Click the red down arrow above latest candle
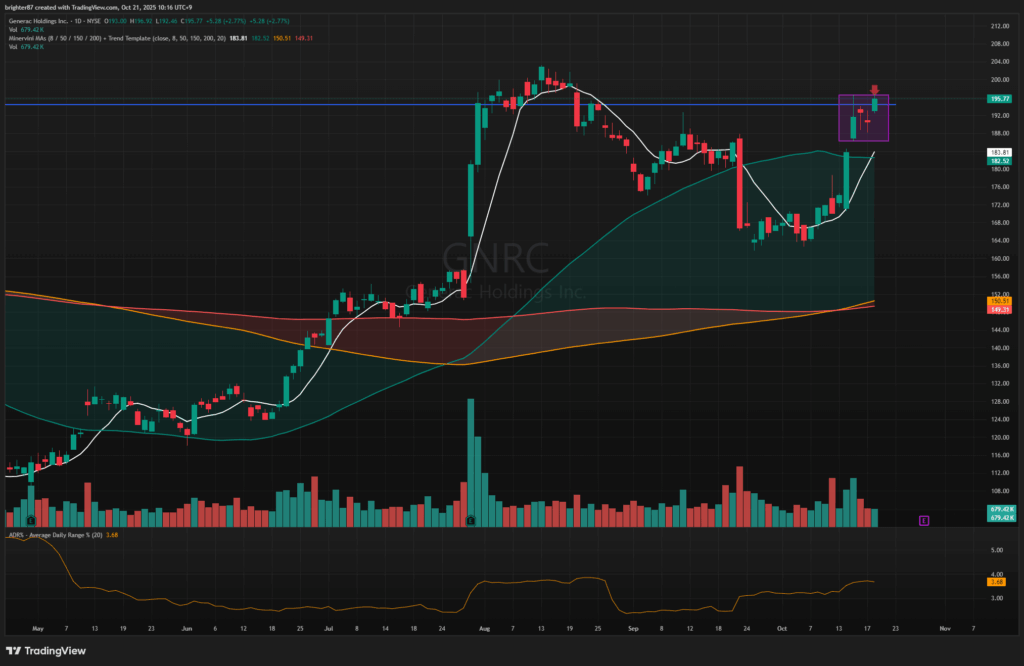Screen dimensions: 1024x666 875,90
